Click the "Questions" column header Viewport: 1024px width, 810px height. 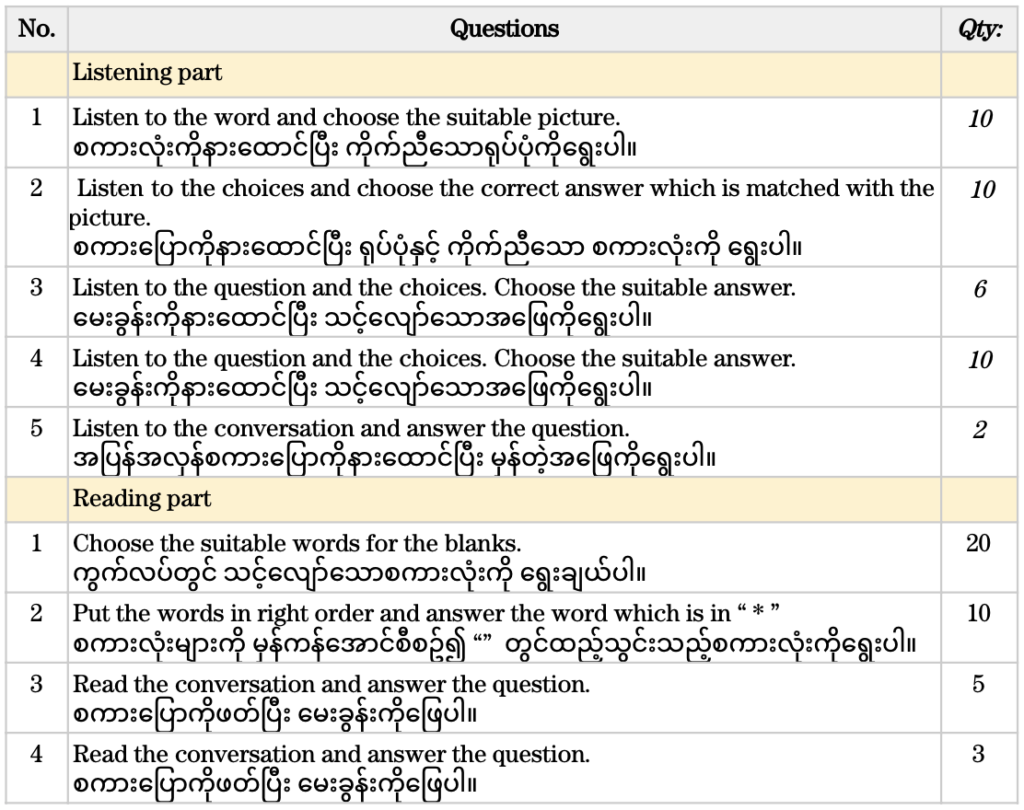tap(504, 29)
